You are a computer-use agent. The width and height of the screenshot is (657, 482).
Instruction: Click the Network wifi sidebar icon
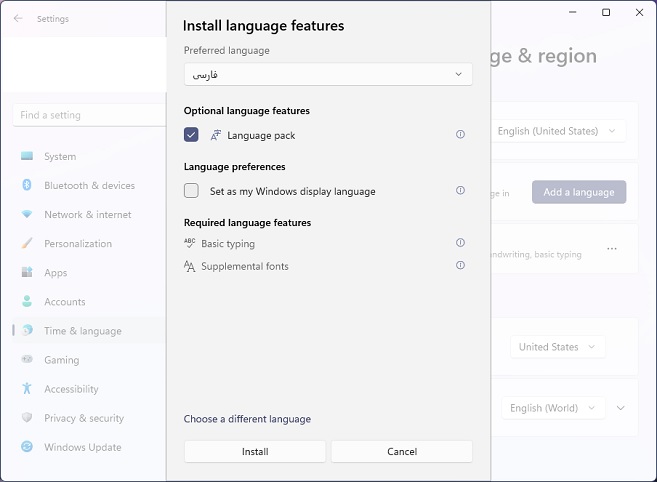pyautogui.click(x=27, y=214)
